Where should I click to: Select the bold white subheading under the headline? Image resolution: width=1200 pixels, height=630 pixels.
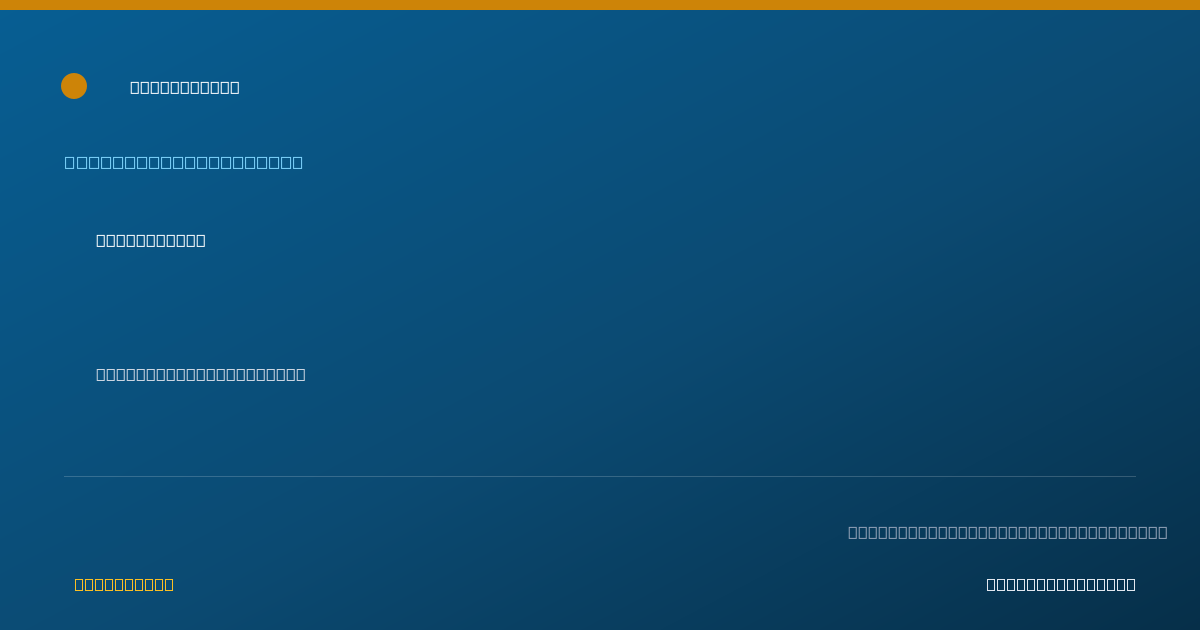(151, 240)
